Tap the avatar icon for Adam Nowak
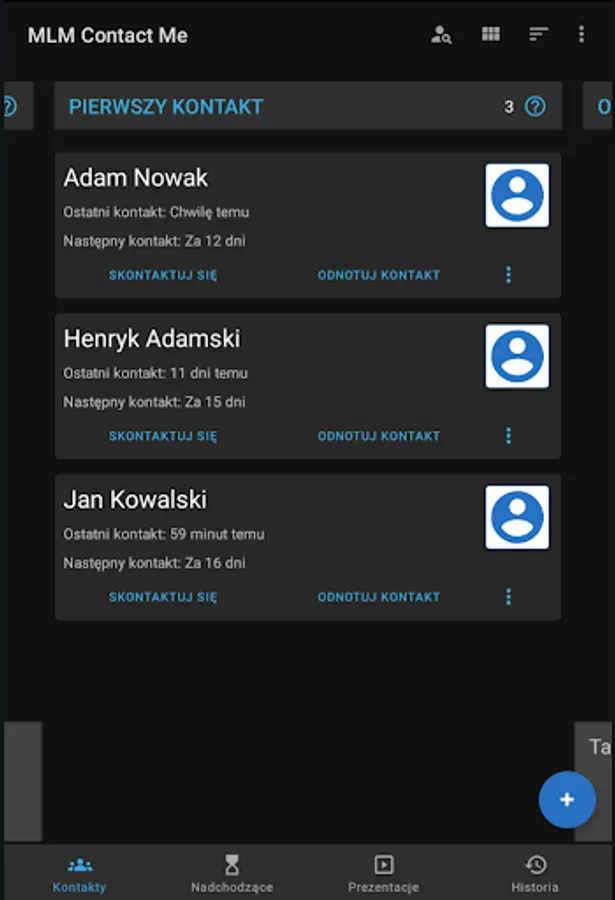Viewport: 615px width, 900px height. pos(517,196)
